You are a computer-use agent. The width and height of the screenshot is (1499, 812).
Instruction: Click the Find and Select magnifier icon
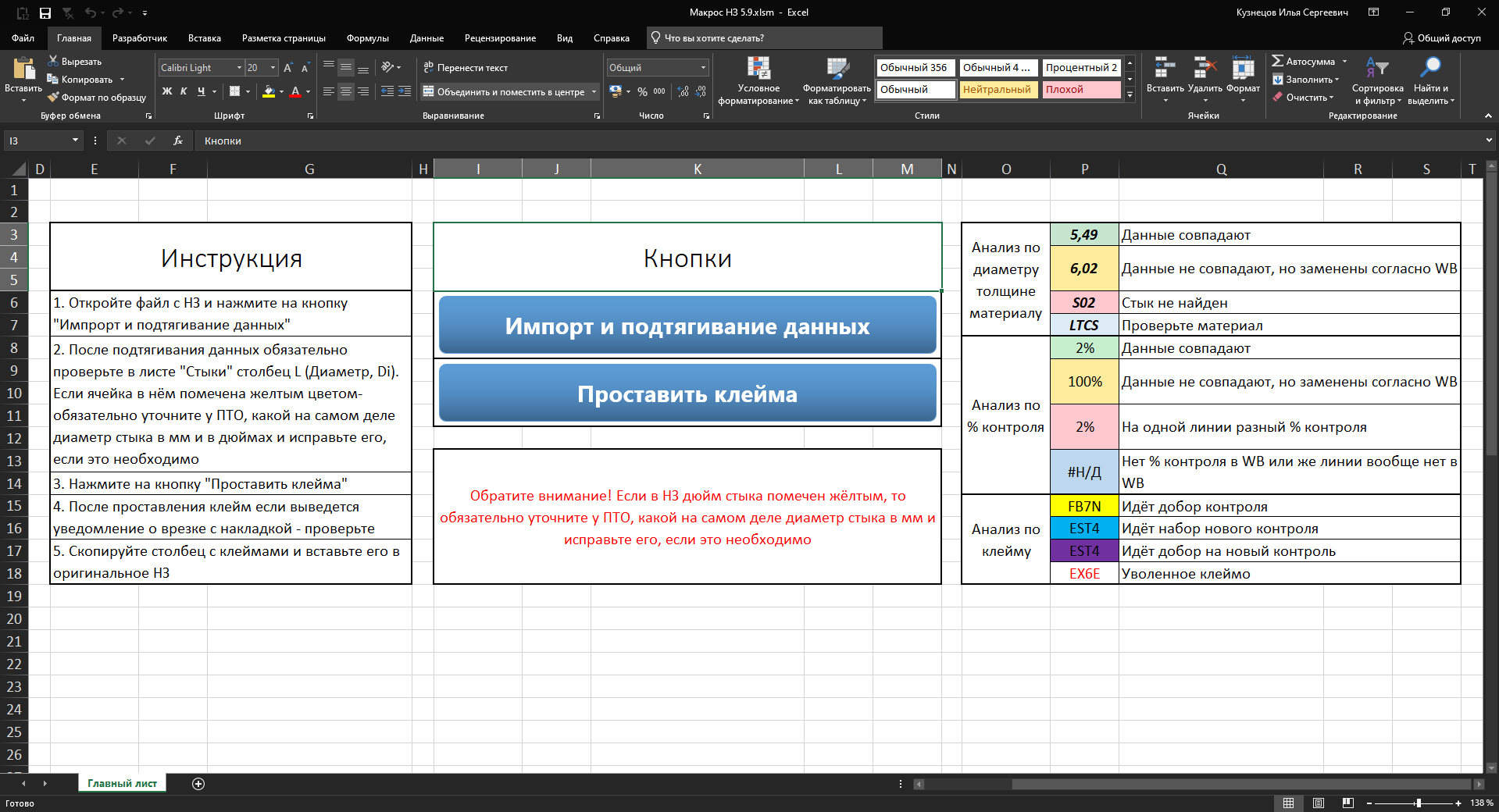click(1430, 69)
